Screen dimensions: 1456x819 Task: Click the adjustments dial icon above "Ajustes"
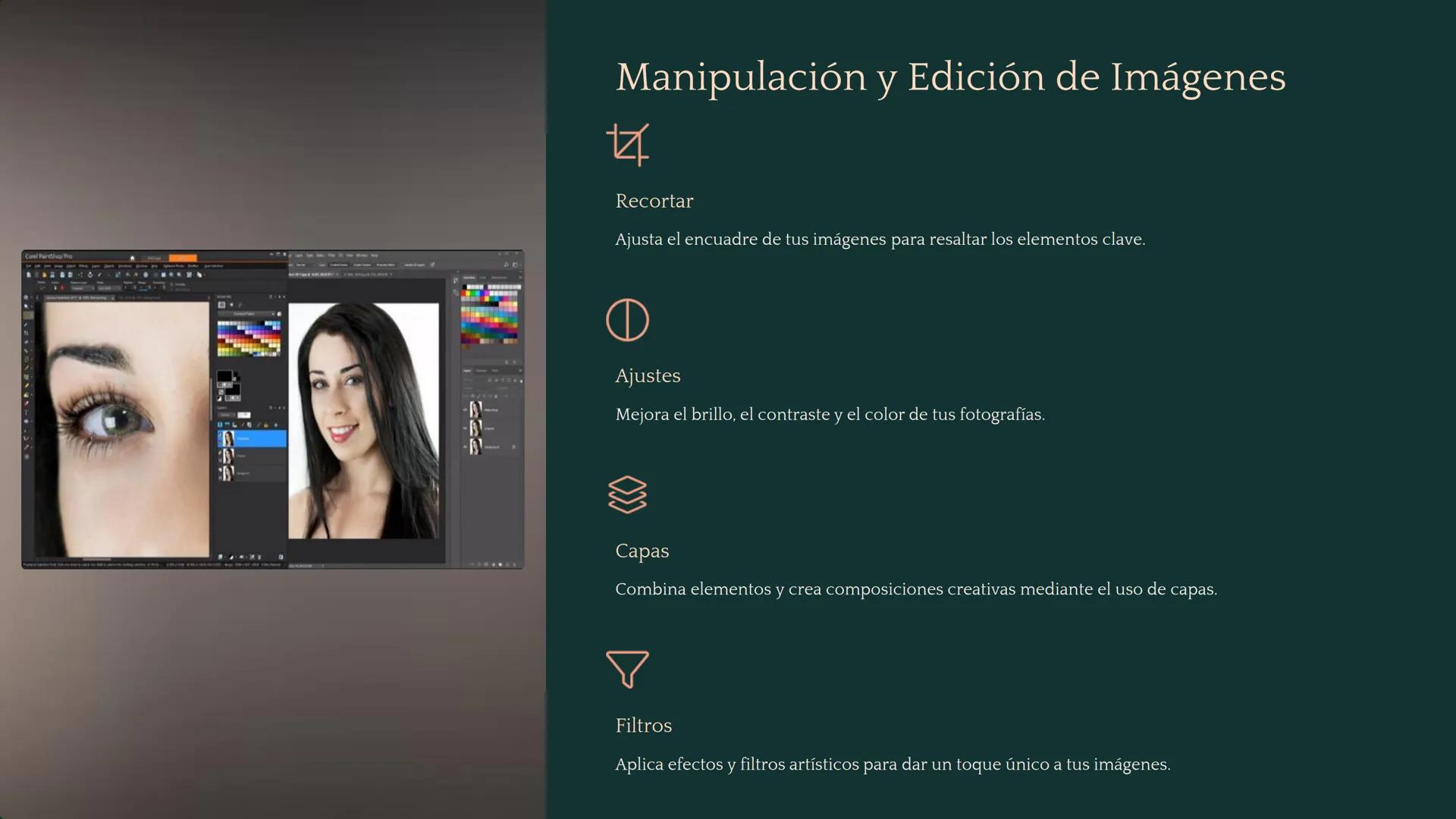(x=627, y=319)
